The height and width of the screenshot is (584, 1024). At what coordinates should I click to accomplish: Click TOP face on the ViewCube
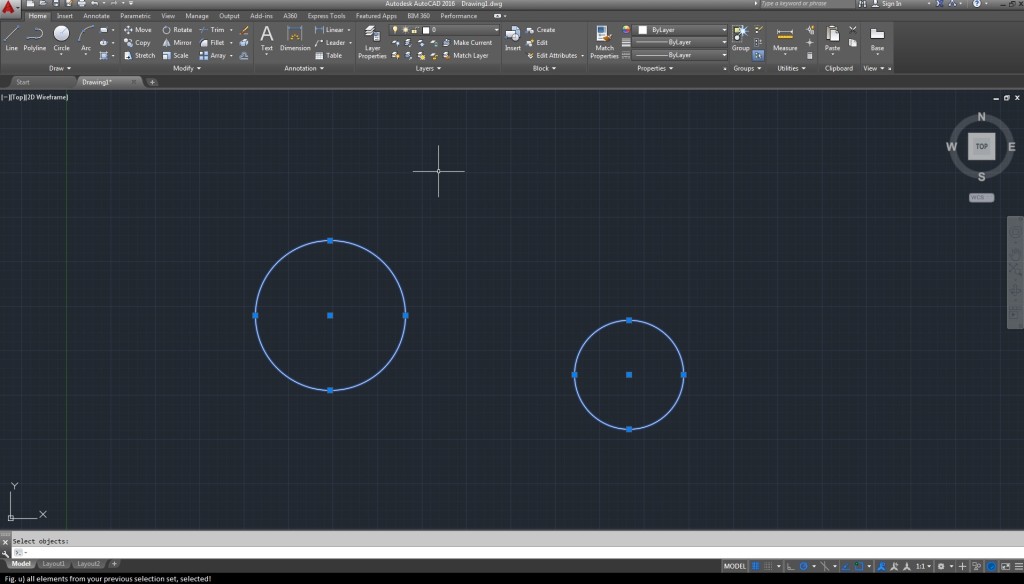click(981, 146)
